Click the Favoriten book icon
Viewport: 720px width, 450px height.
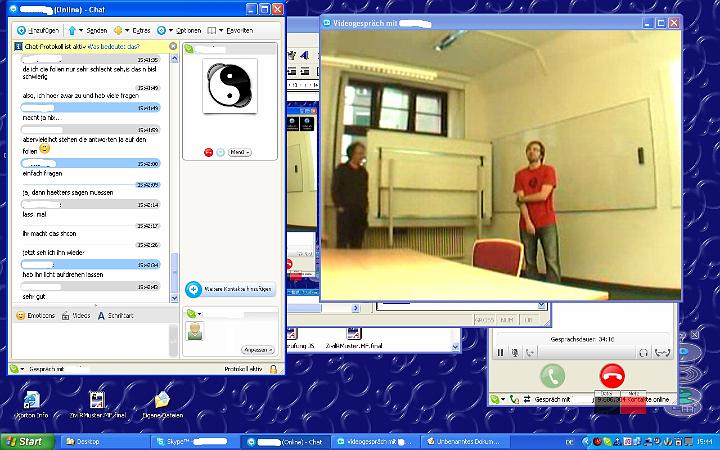212,30
